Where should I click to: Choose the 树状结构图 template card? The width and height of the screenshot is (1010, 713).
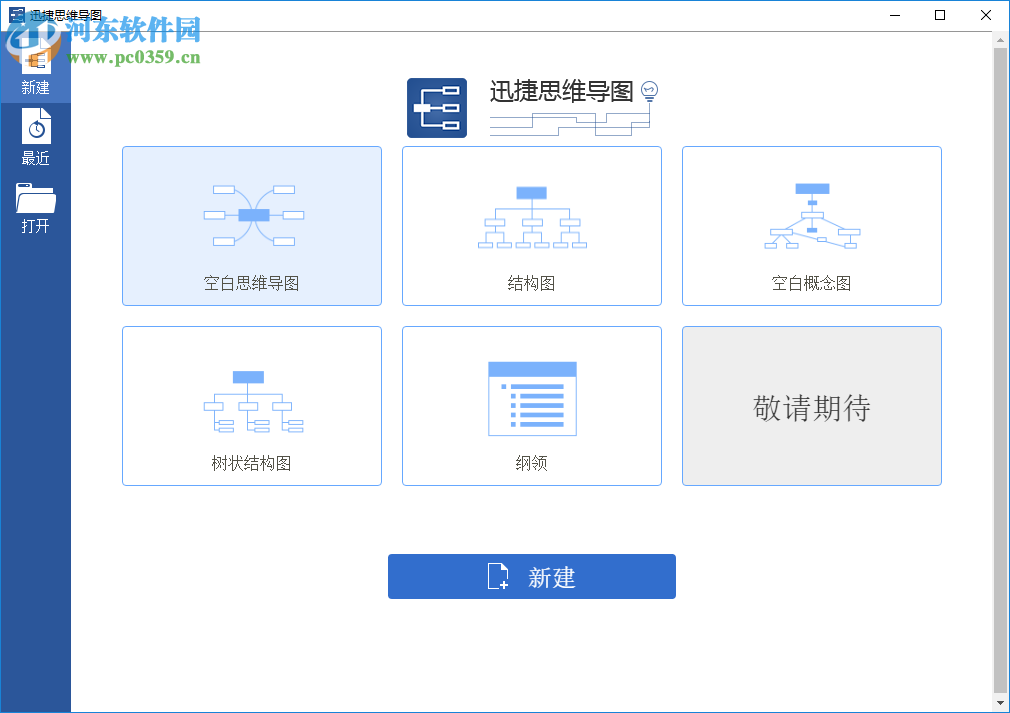click(x=251, y=406)
